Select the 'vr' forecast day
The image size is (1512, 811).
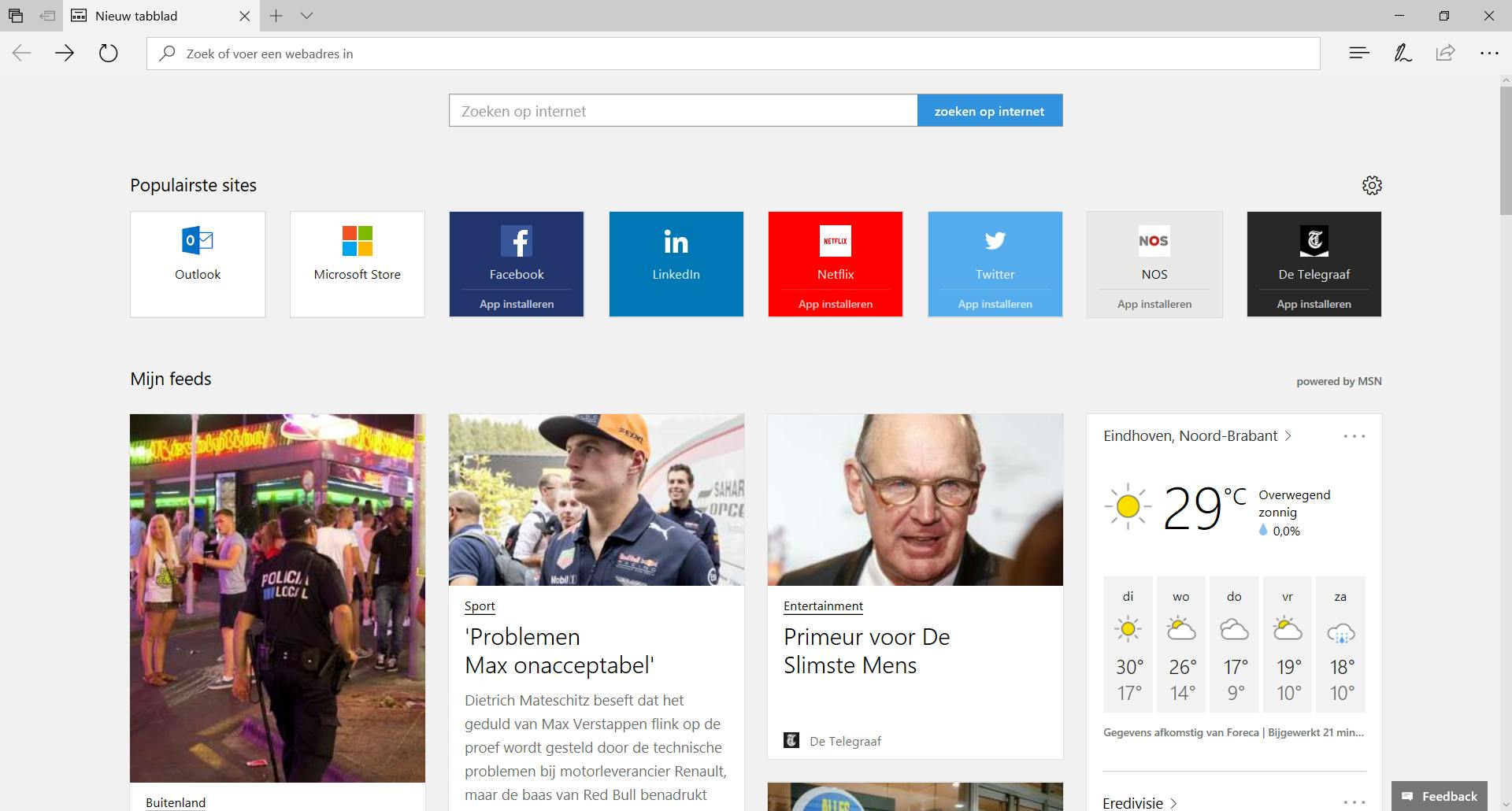pos(1288,645)
